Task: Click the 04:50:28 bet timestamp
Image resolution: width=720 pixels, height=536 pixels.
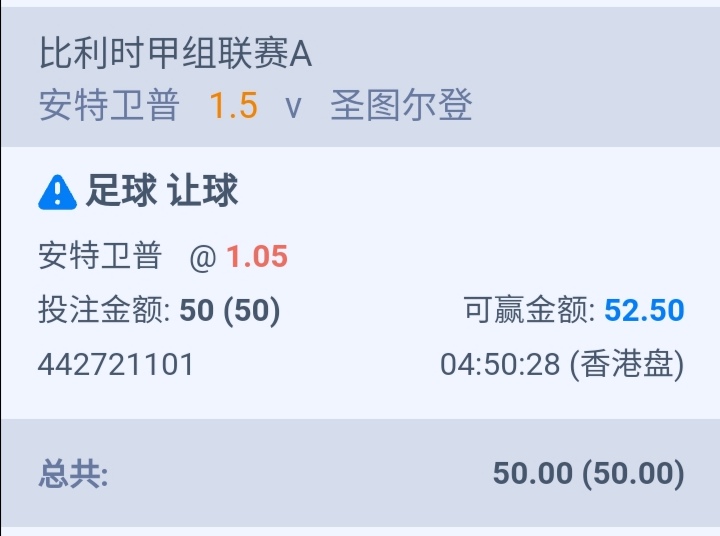Action: (x=500, y=365)
